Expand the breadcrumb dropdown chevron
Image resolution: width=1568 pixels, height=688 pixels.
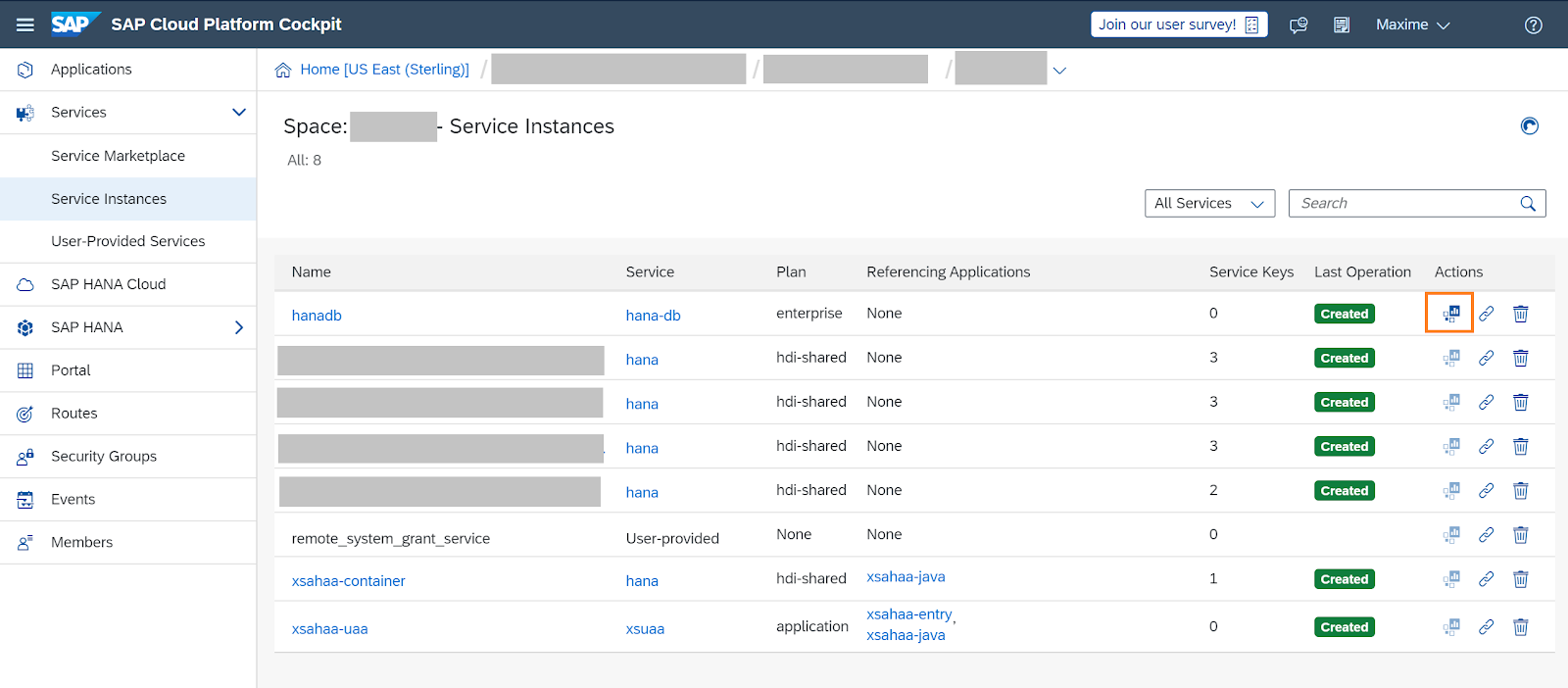[1059, 71]
